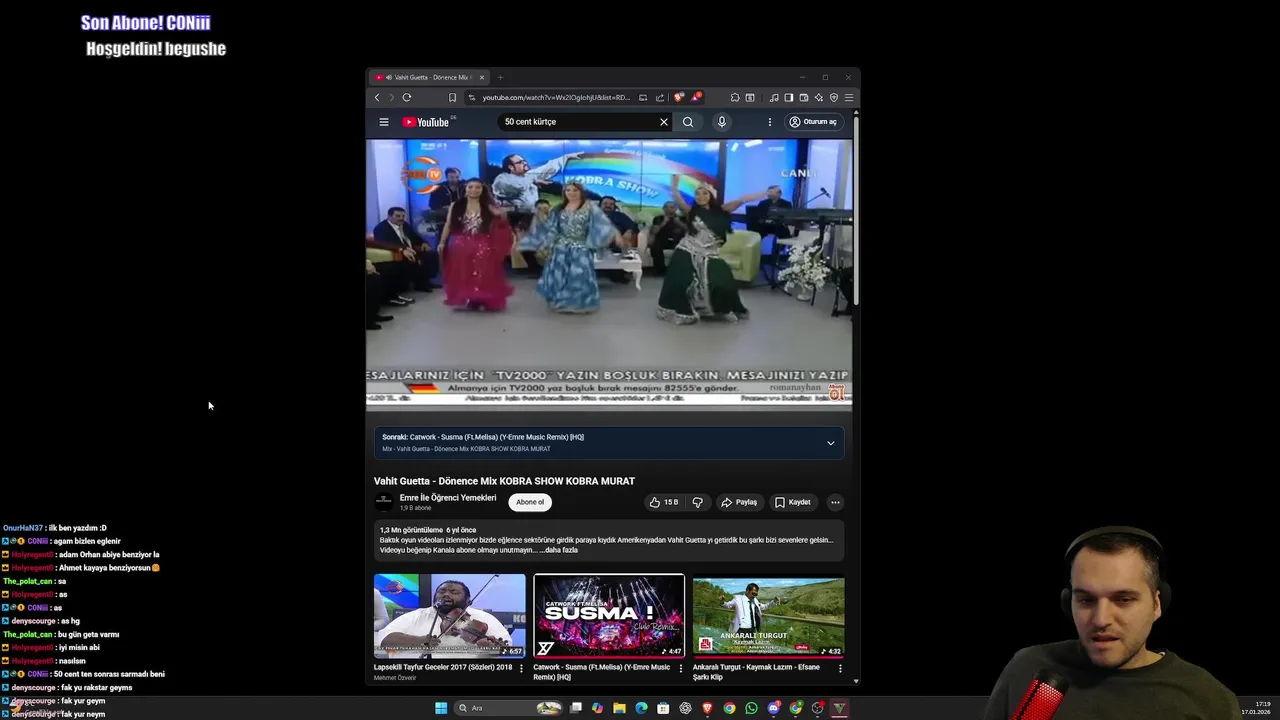Open a new browser tab

[x=500, y=77]
